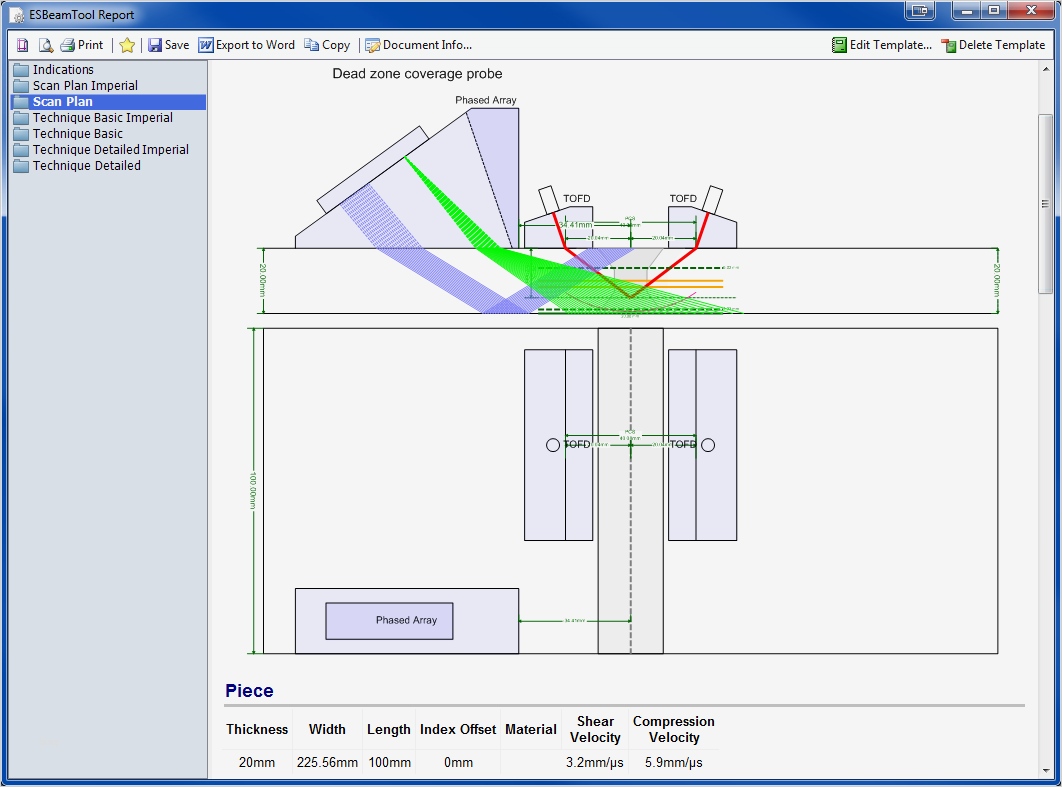Click the Shear Velocity column header

click(x=595, y=729)
